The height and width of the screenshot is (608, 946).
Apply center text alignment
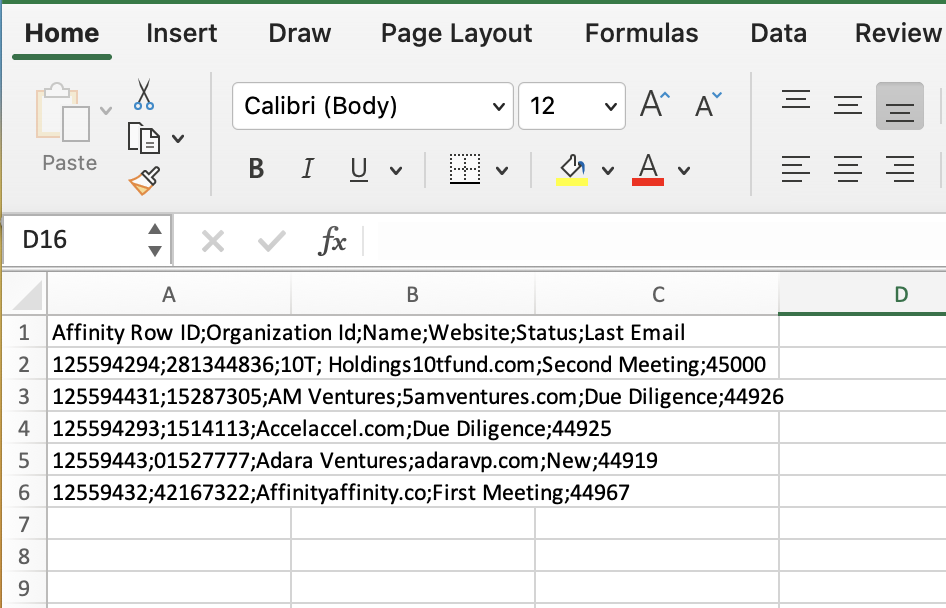848,168
